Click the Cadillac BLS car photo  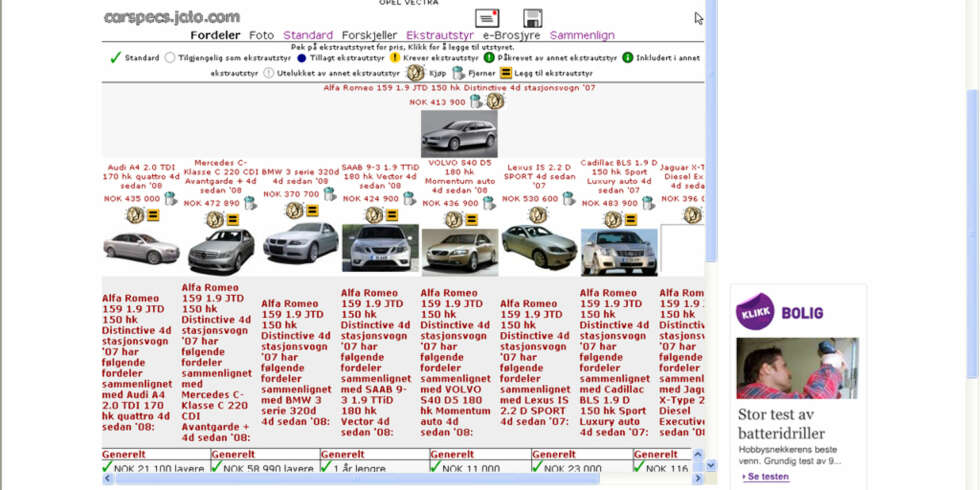pyautogui.click(x=619, y=252)
